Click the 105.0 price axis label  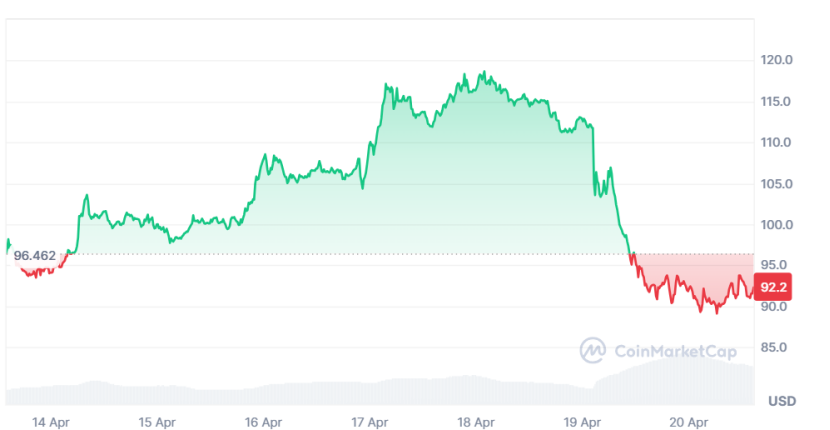coord(776,184)
